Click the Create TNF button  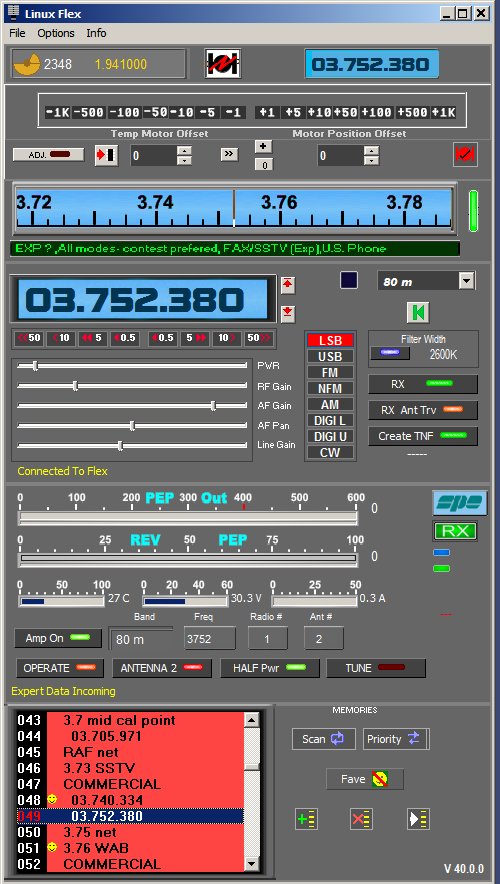pyautogui.click(x=423, y=436)
